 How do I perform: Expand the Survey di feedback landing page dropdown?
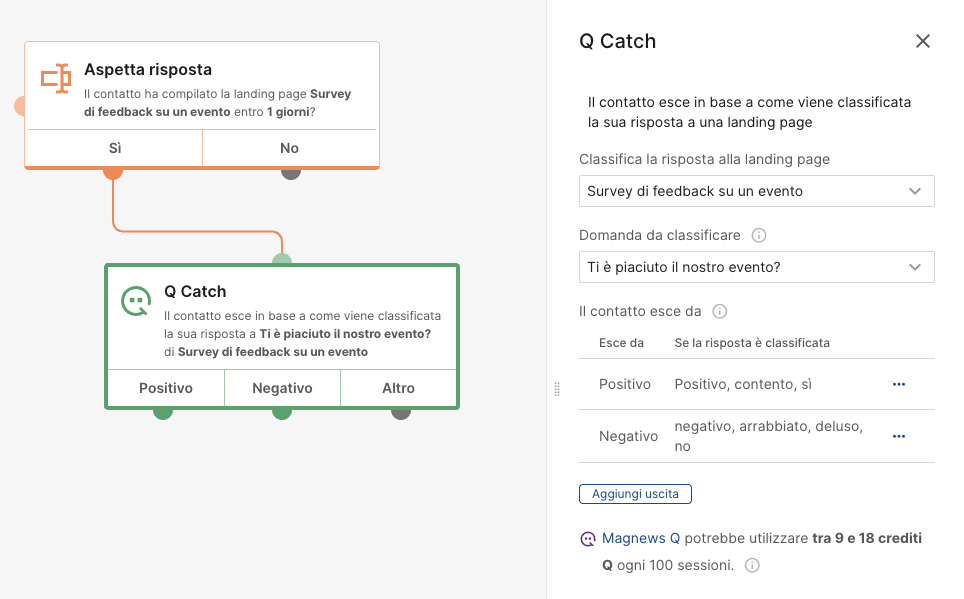point(756,191)
